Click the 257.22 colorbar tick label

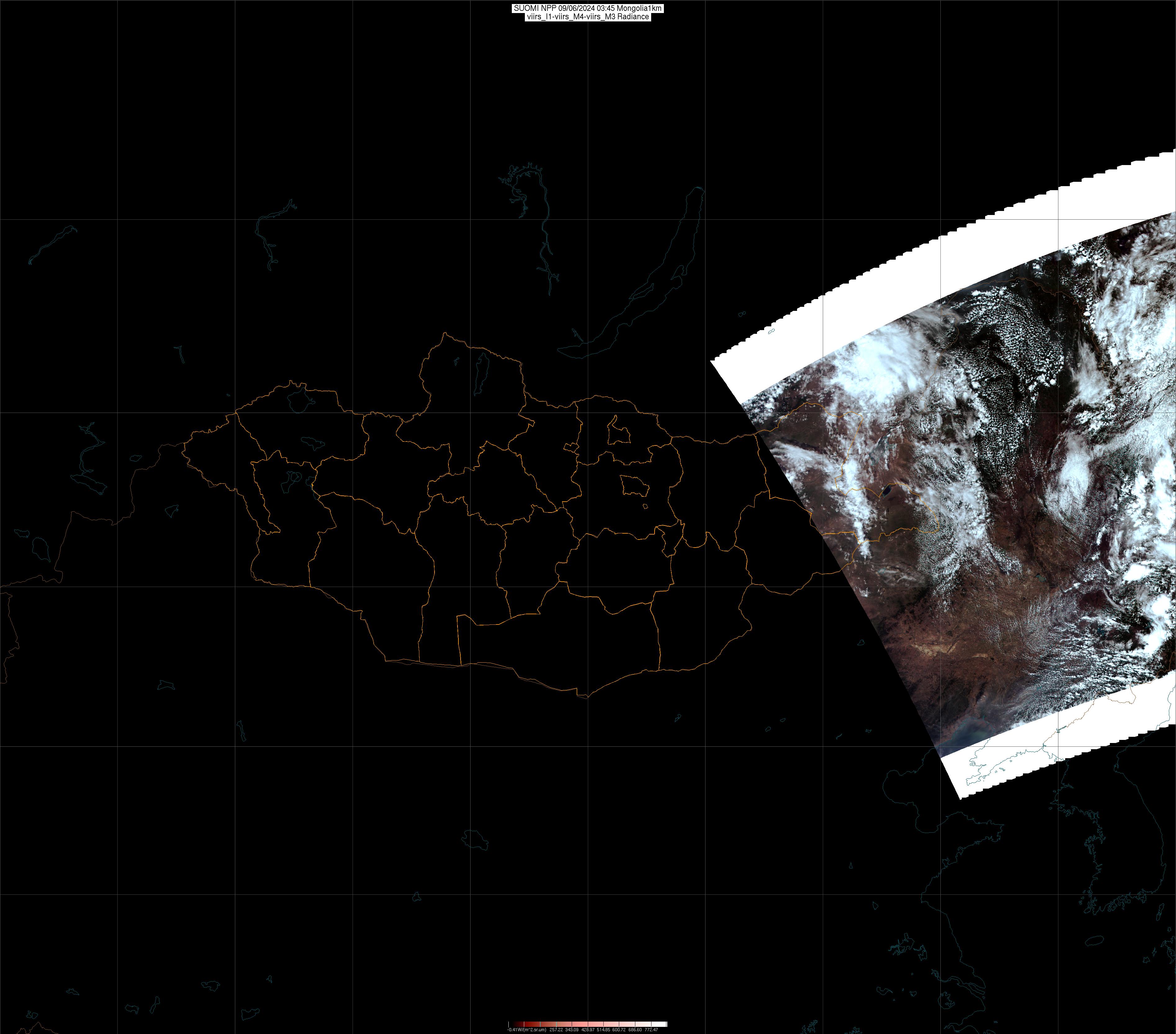556,1029
